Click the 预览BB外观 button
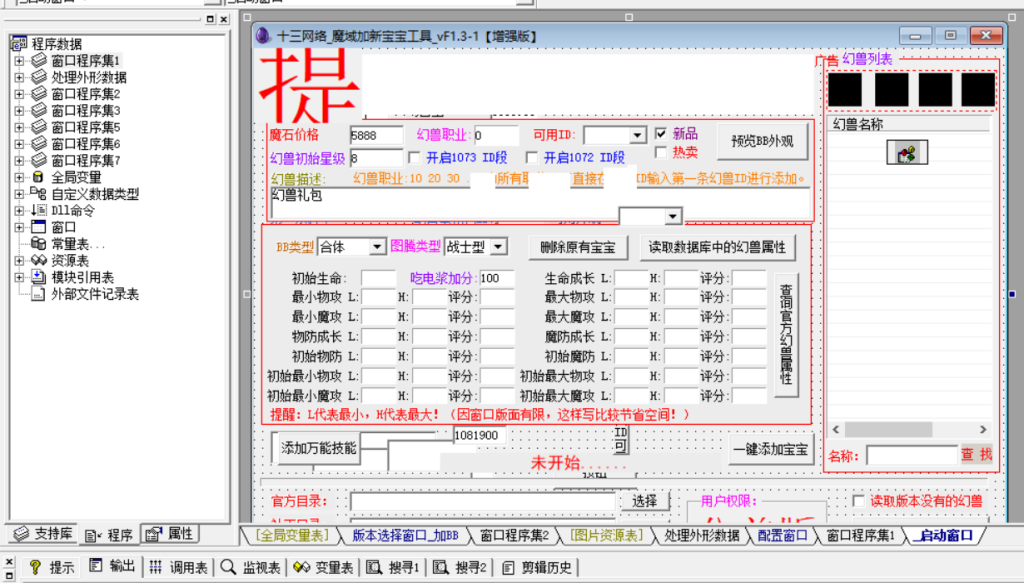The width and height of the screenshot is (1024, 583). tap(762, 142)
